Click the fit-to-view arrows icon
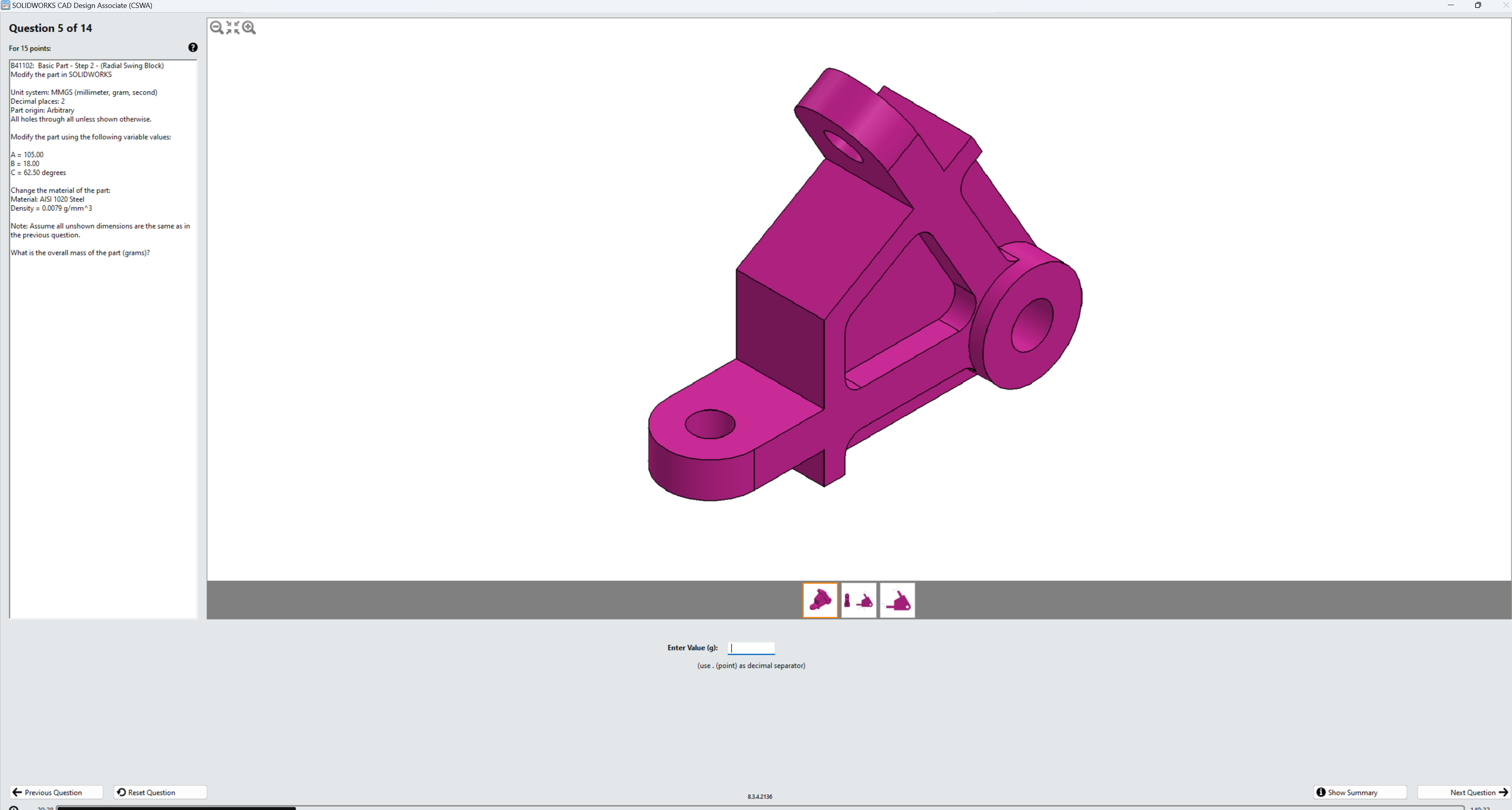1512x810 pixels. click(233, 28)
